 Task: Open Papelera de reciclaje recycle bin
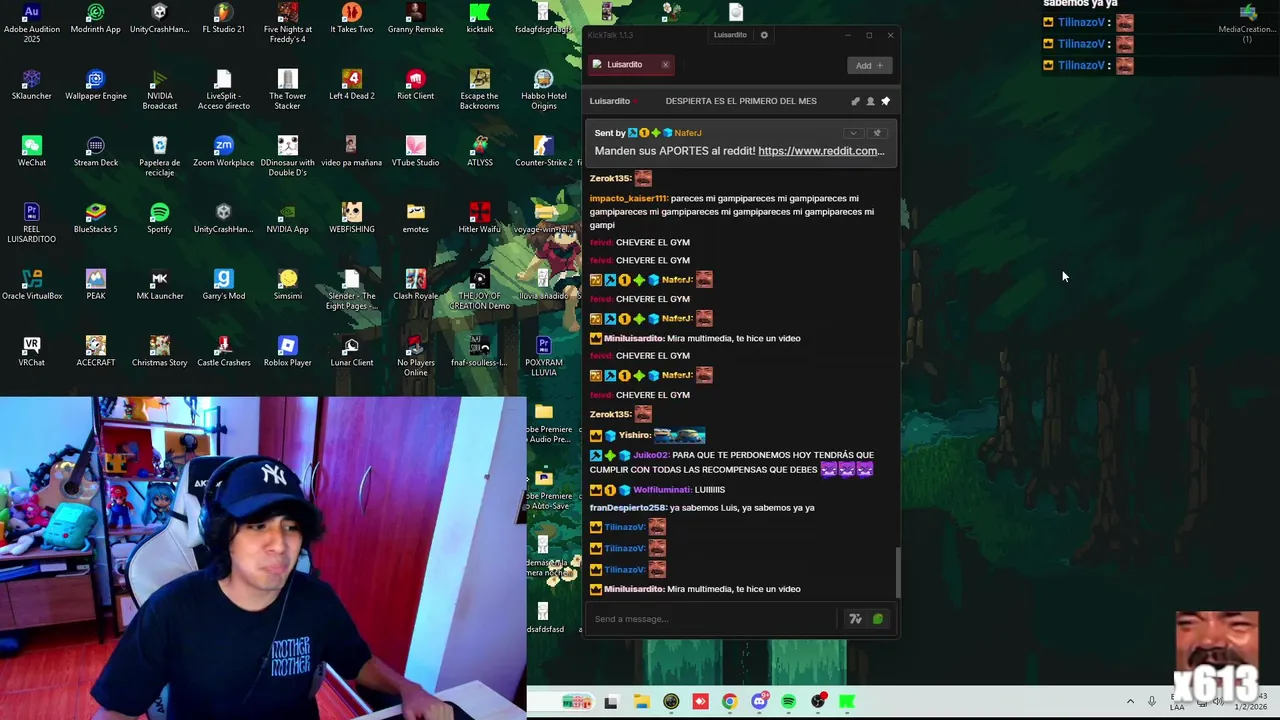159,156
